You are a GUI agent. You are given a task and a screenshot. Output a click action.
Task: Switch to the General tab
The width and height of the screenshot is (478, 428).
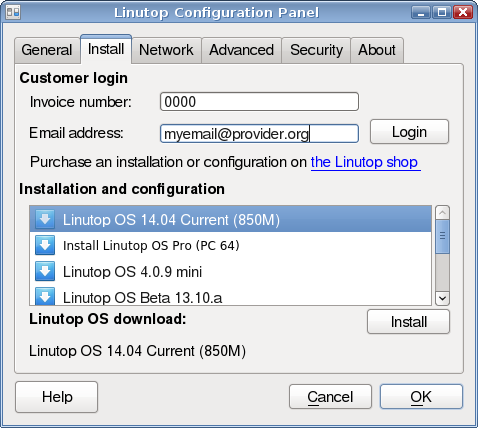pos(47,50)
